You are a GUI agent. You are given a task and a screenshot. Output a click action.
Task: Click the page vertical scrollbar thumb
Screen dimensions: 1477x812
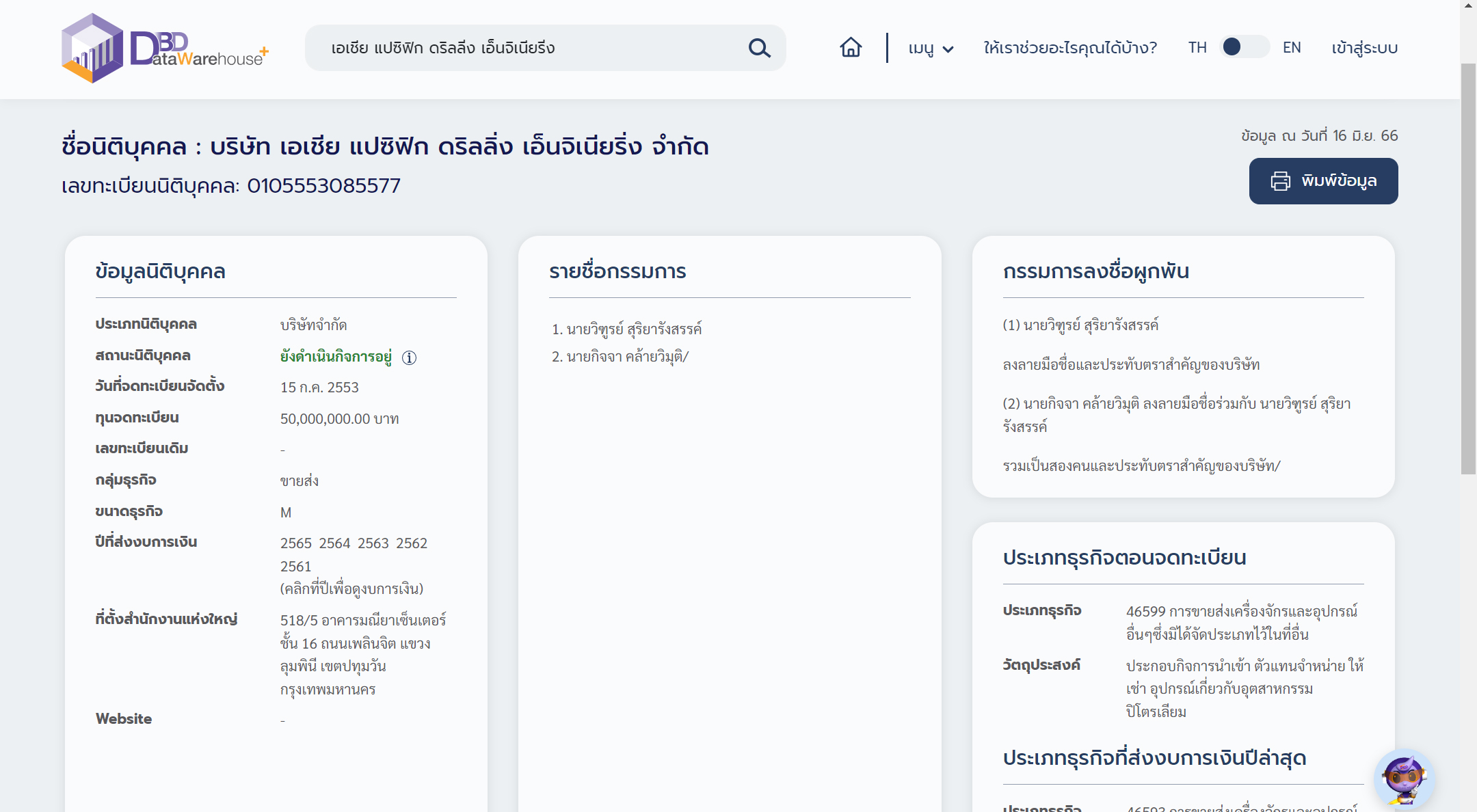pos(1468,267)
